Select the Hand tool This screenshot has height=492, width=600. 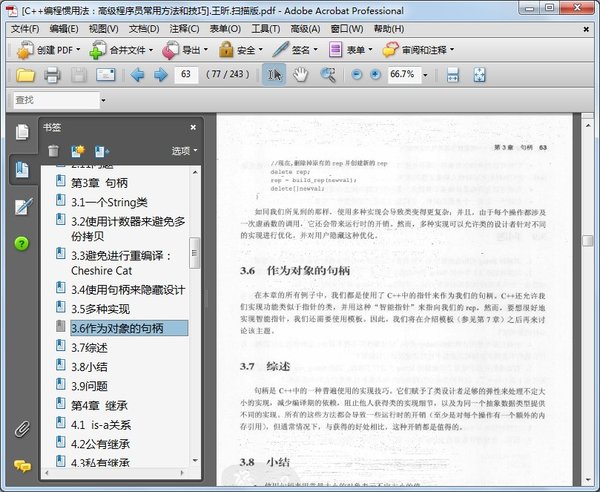tap(300, 75)
